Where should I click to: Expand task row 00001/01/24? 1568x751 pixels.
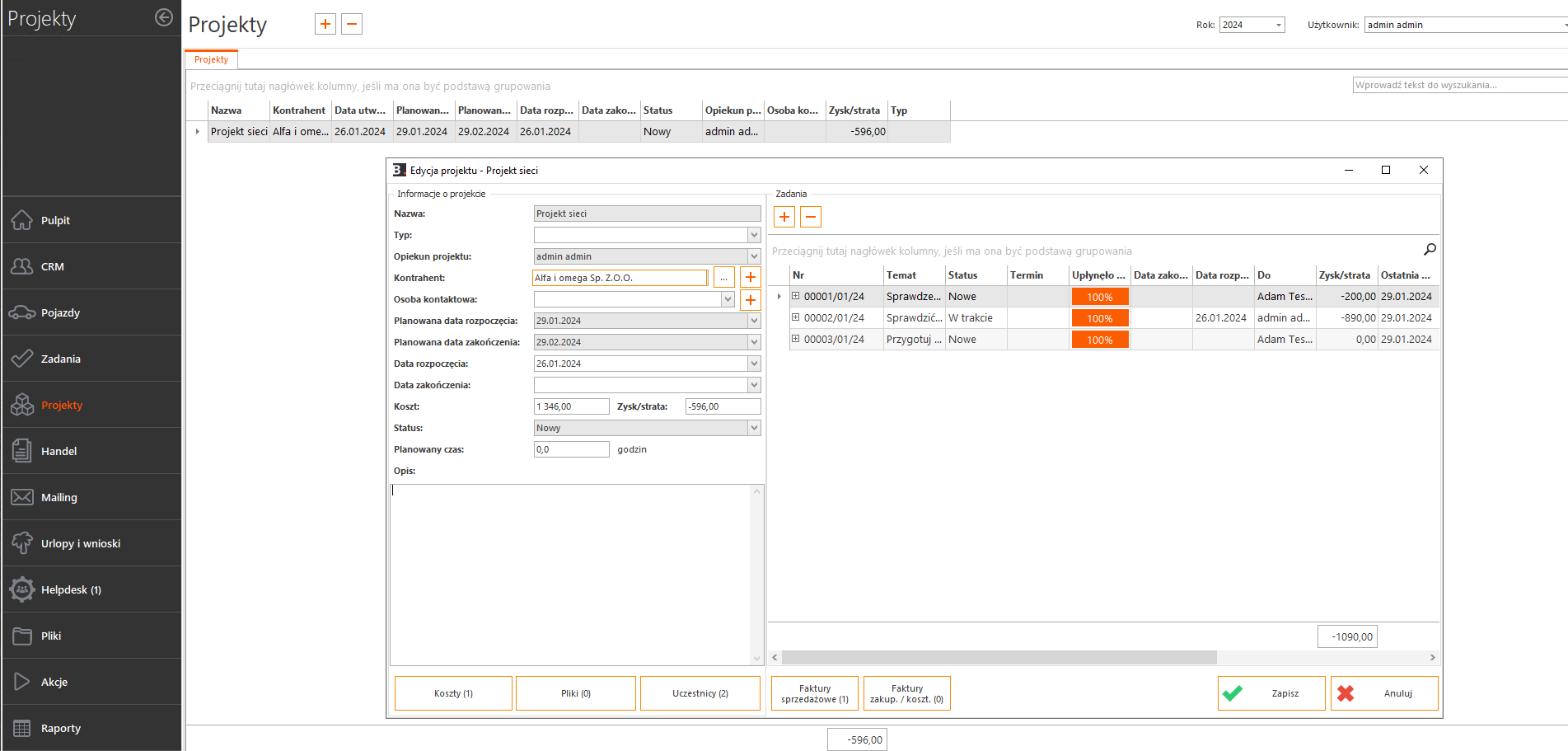(x=796, y=296)
